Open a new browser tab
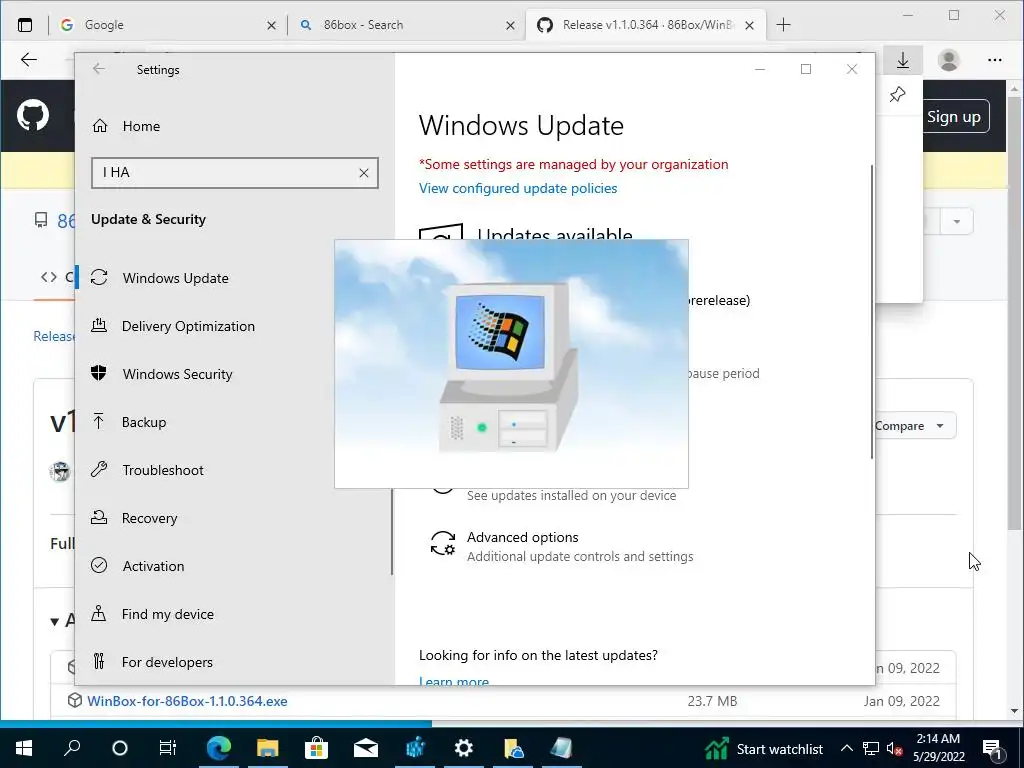 [784, 25]
